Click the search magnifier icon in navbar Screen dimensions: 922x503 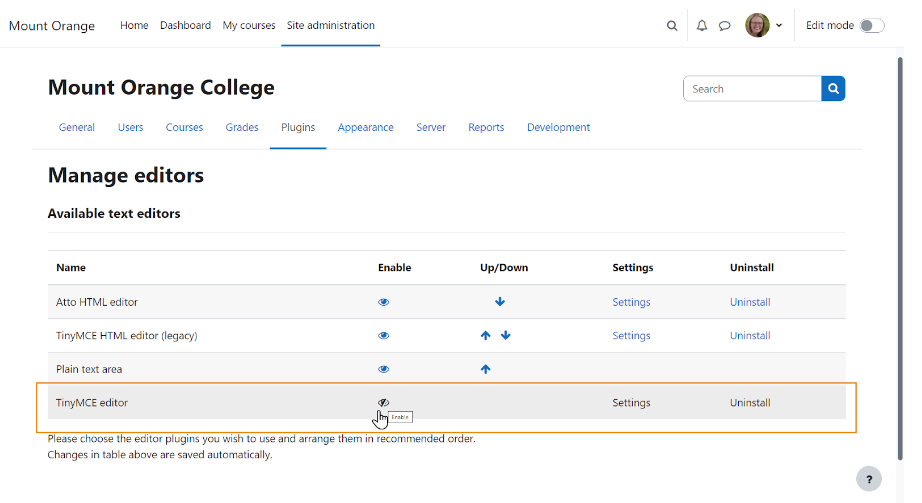coord(672,26)
